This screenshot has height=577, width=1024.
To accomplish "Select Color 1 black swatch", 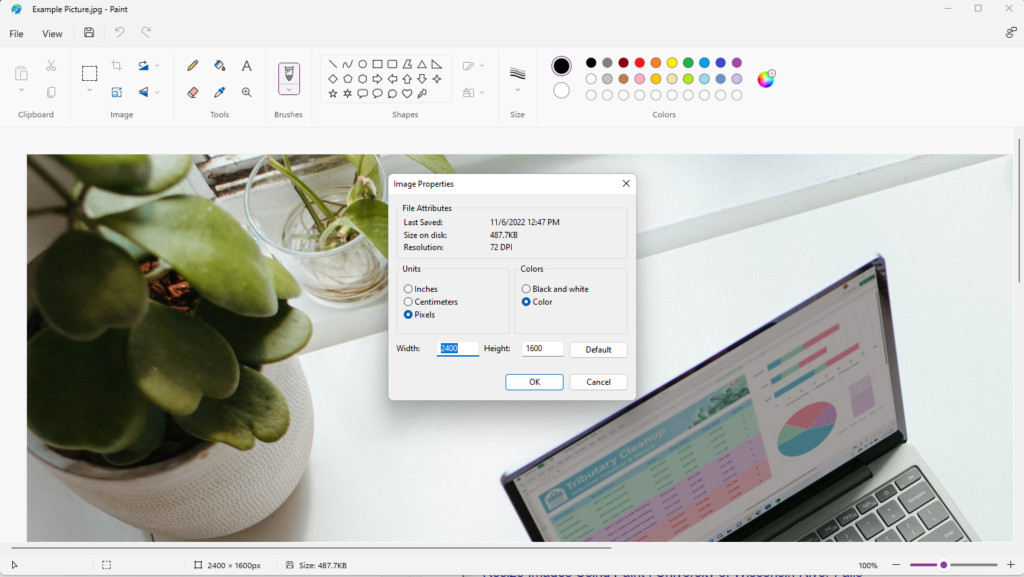I will click(561, 66).
